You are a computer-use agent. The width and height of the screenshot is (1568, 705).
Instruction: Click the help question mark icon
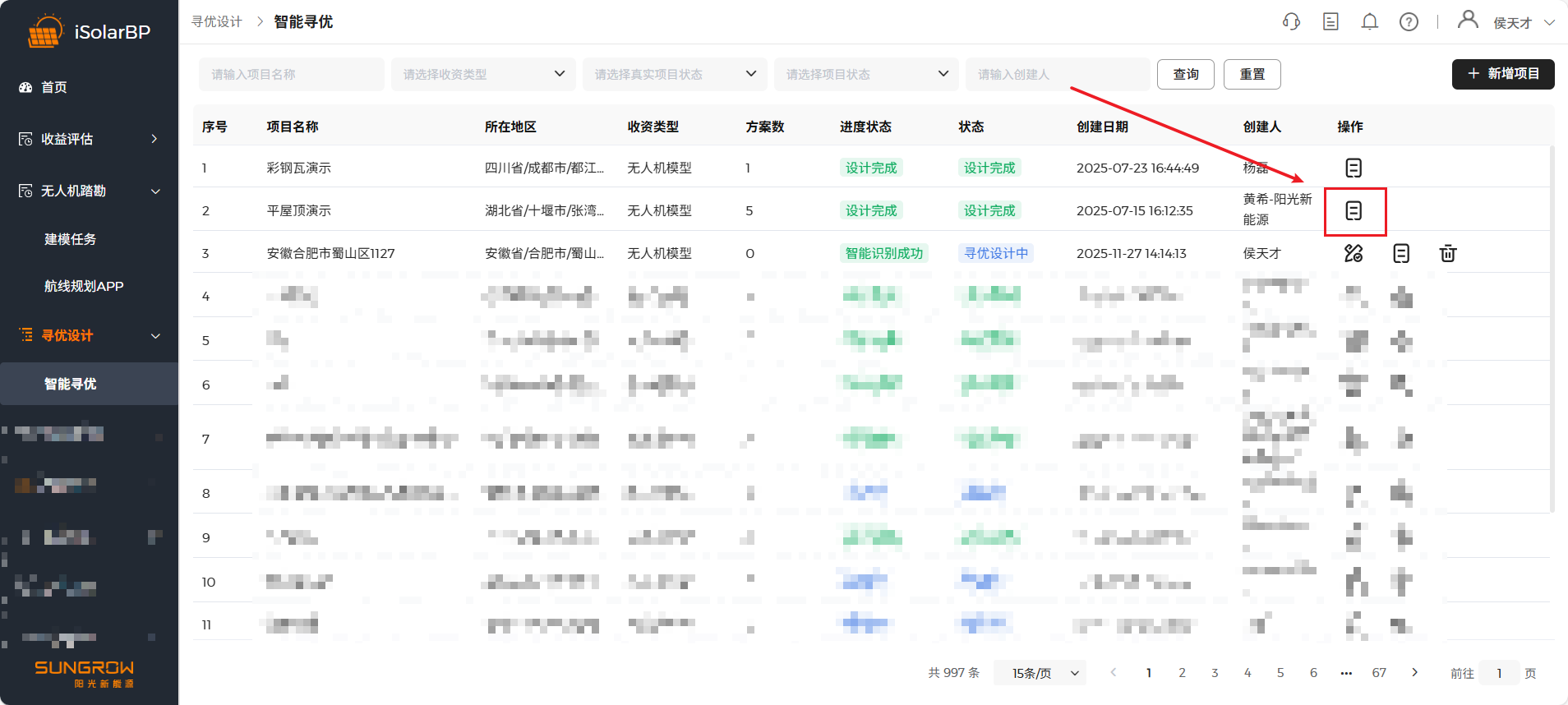(x=1409, y=22)
